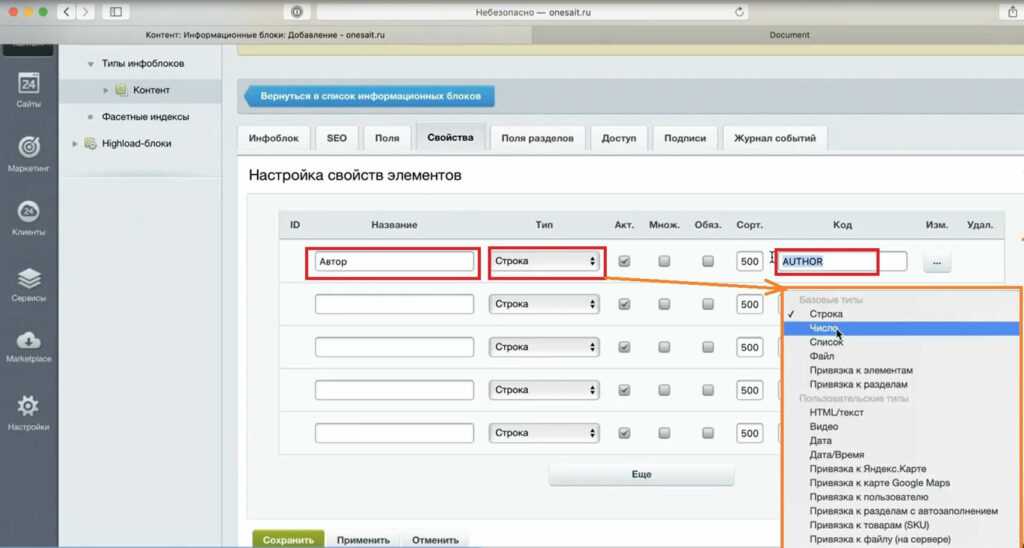Go back with Safari back arrow
The height and width of the screenshot is (548, 1024).
[66, 12]
